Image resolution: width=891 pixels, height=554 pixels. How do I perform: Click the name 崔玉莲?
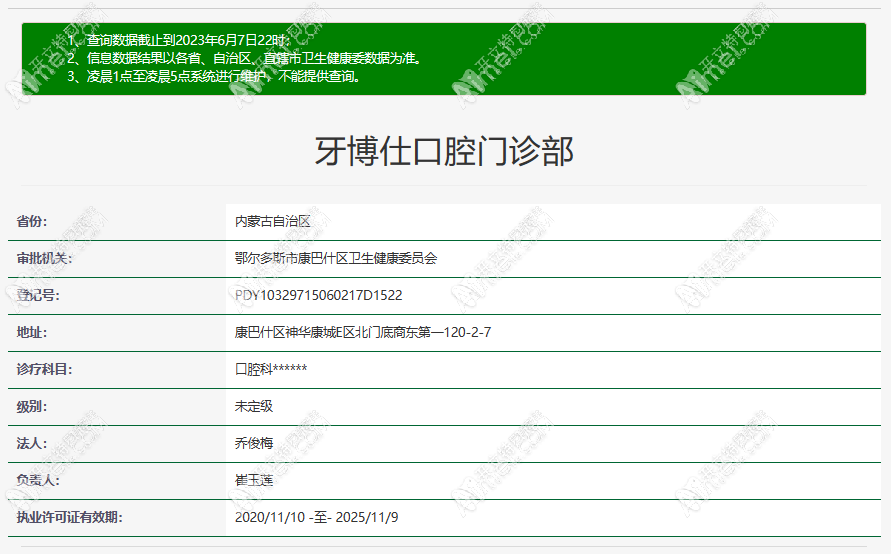254,481
